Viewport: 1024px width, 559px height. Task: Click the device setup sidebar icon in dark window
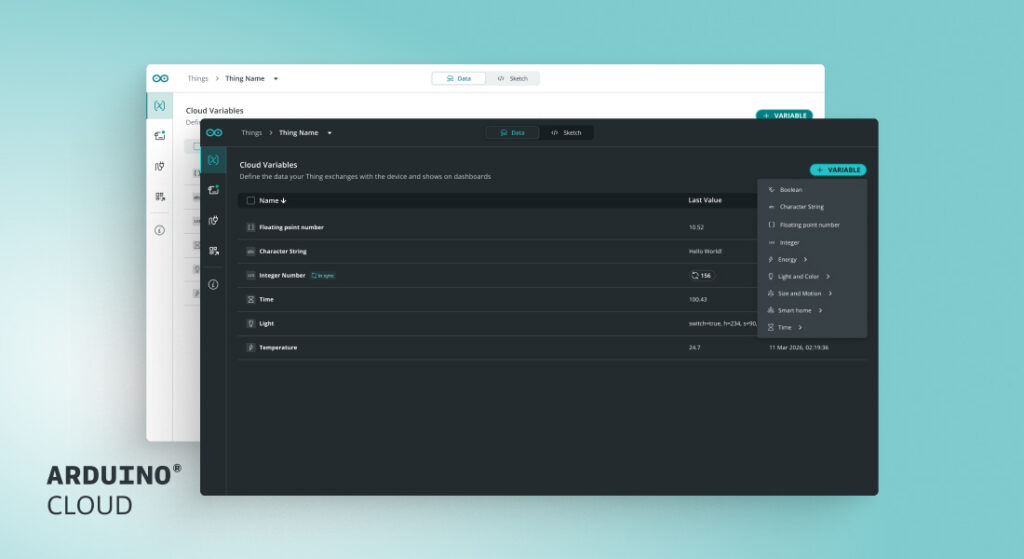(x=213, y=190)
